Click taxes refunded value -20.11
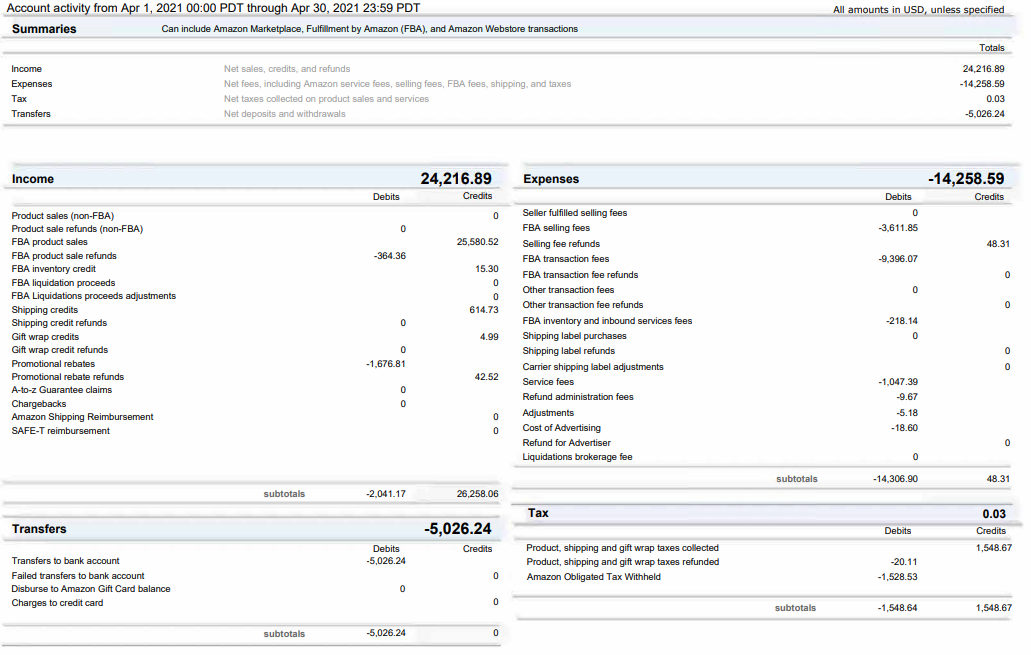1031x655 pixels. 904,562
